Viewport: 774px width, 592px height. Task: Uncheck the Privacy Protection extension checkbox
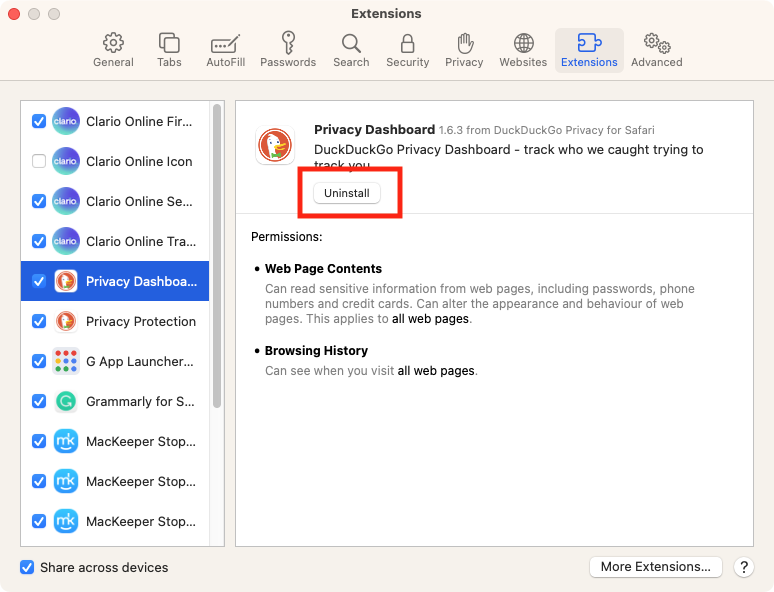pos(39,321)
